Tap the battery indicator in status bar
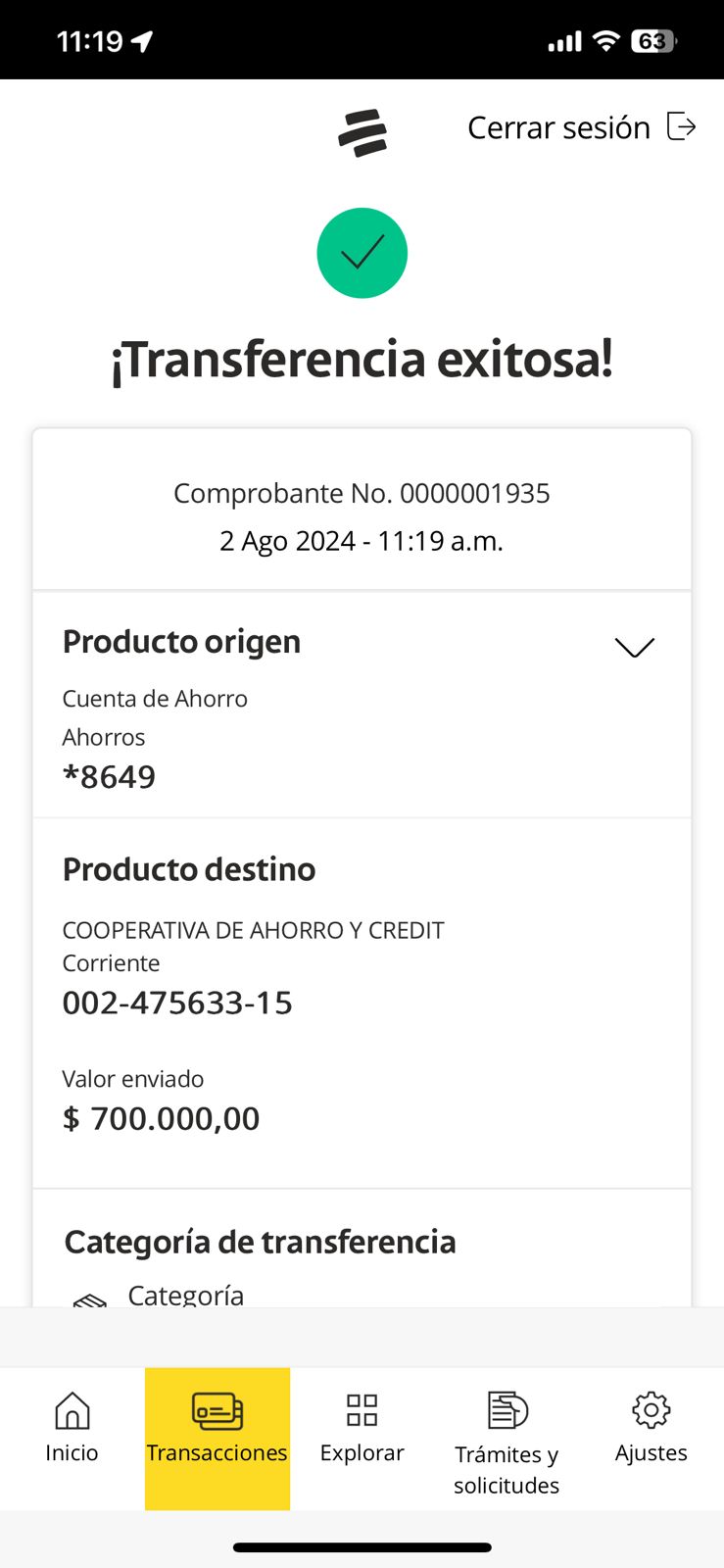 (653, 41)
